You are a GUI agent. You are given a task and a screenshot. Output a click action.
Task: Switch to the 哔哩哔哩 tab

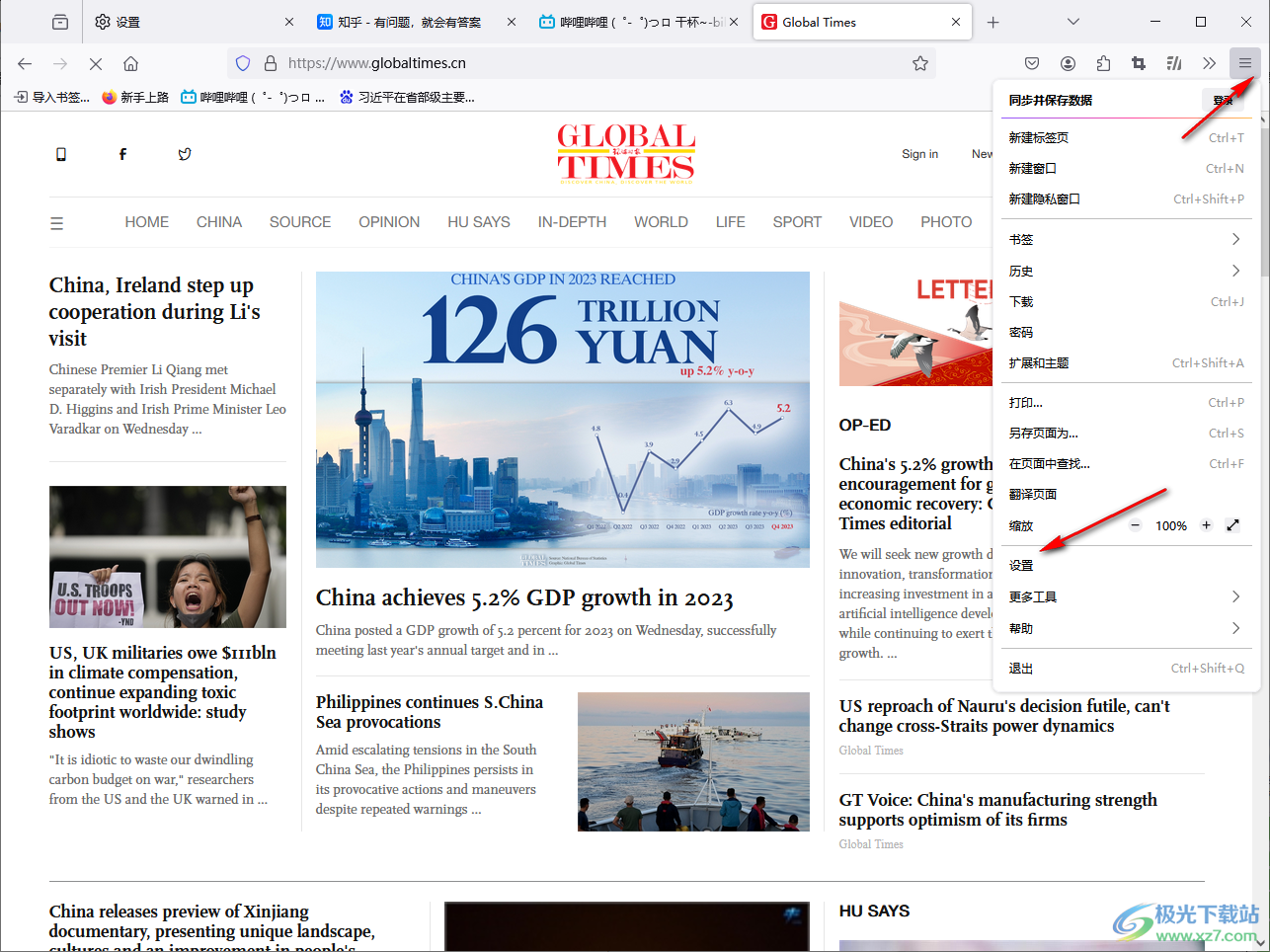639,22
